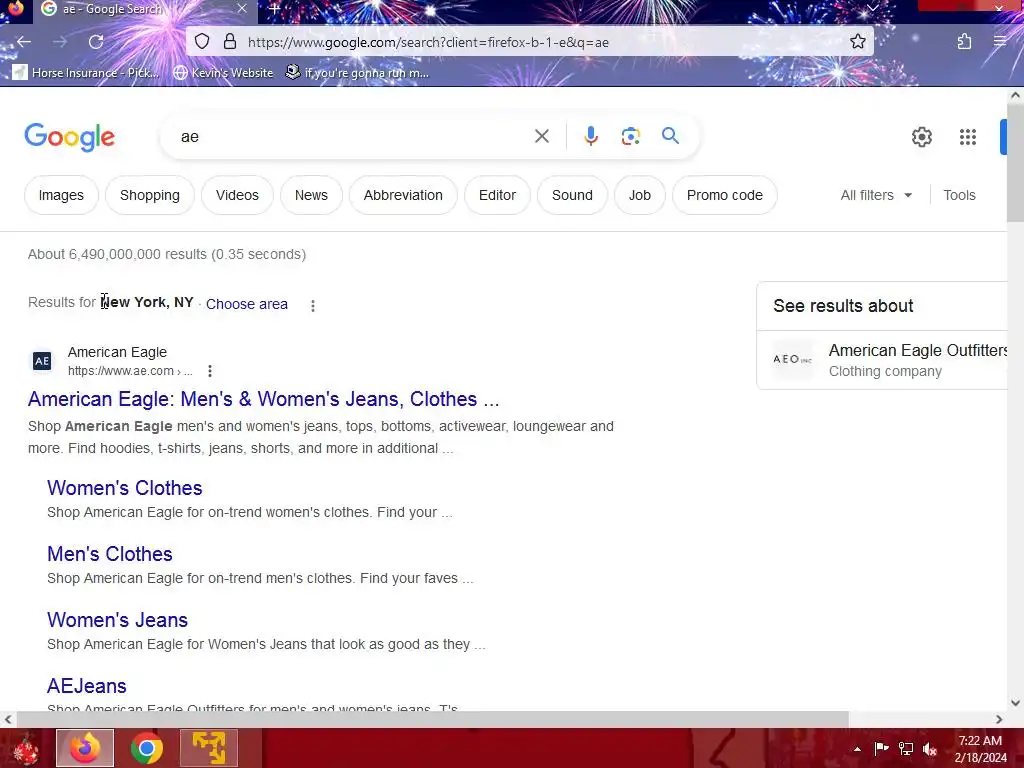Close the 'ae - Google Search' tab
Screen dimensions: 1024x768
242,8
